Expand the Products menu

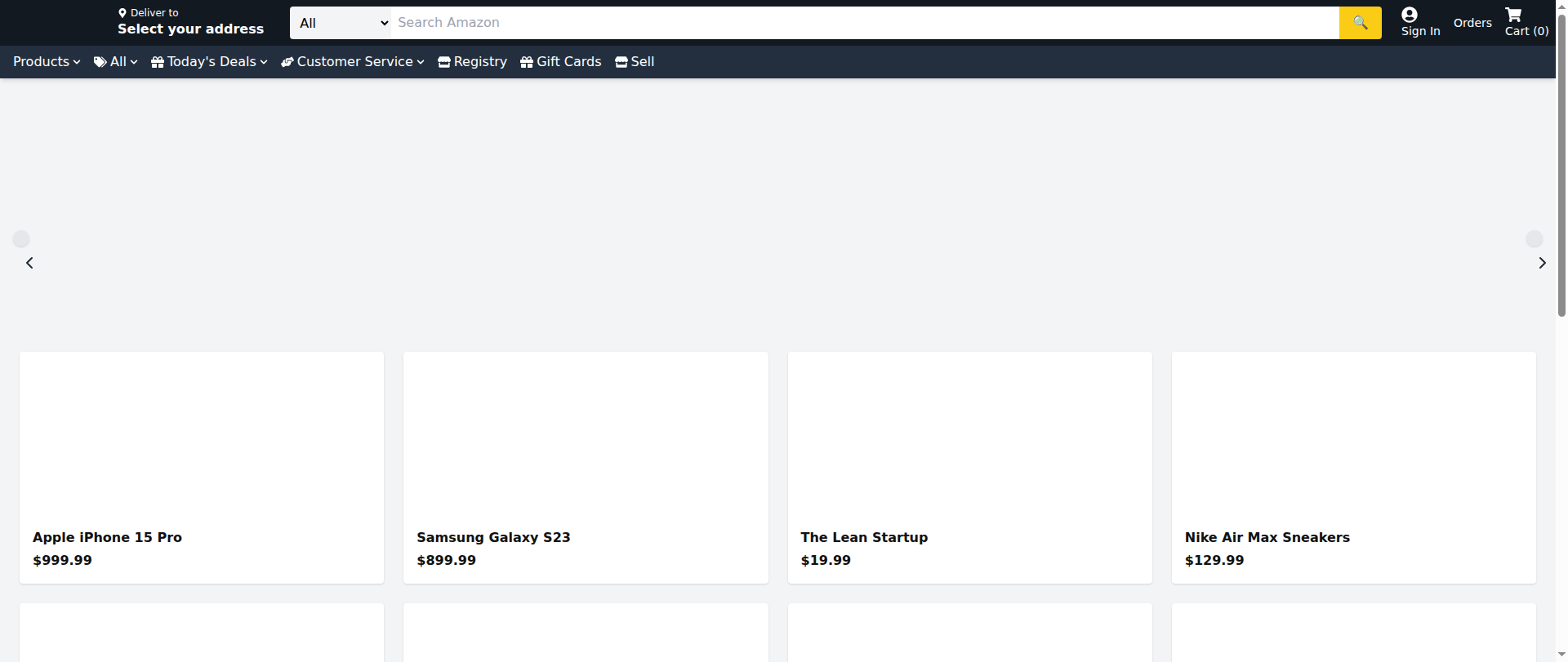point(47,62)
